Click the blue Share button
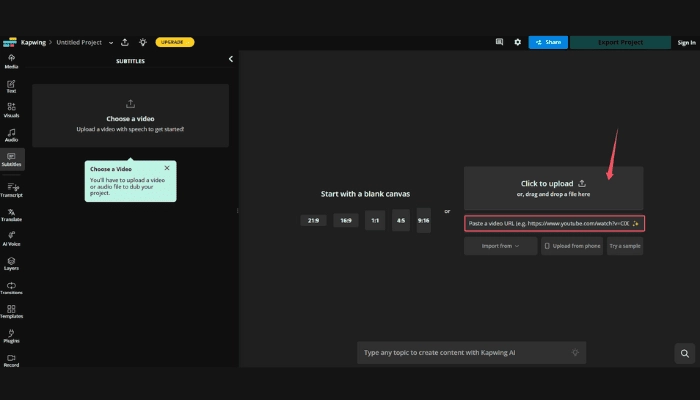 548,42
